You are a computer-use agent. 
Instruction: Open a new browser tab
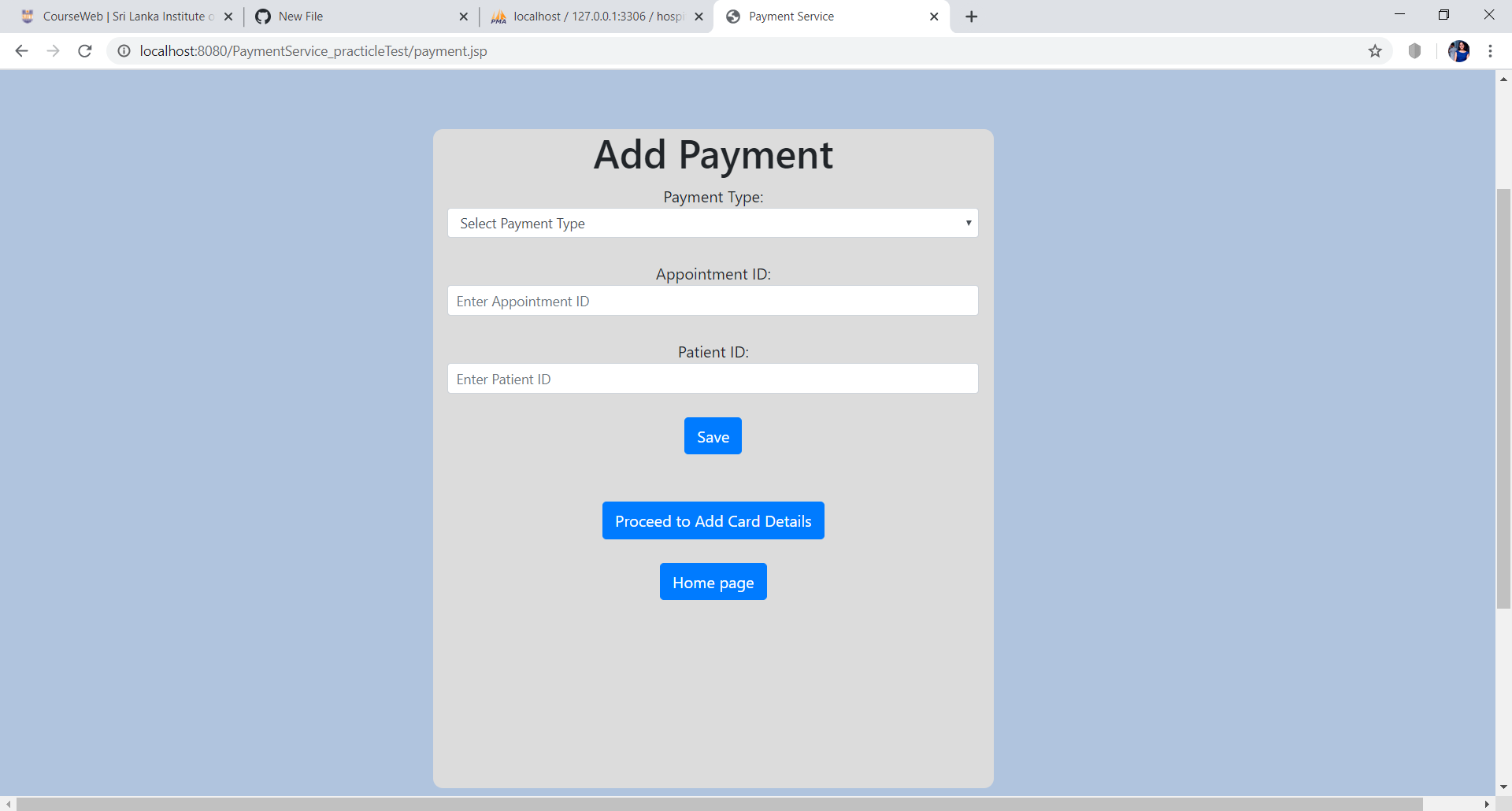972,17
